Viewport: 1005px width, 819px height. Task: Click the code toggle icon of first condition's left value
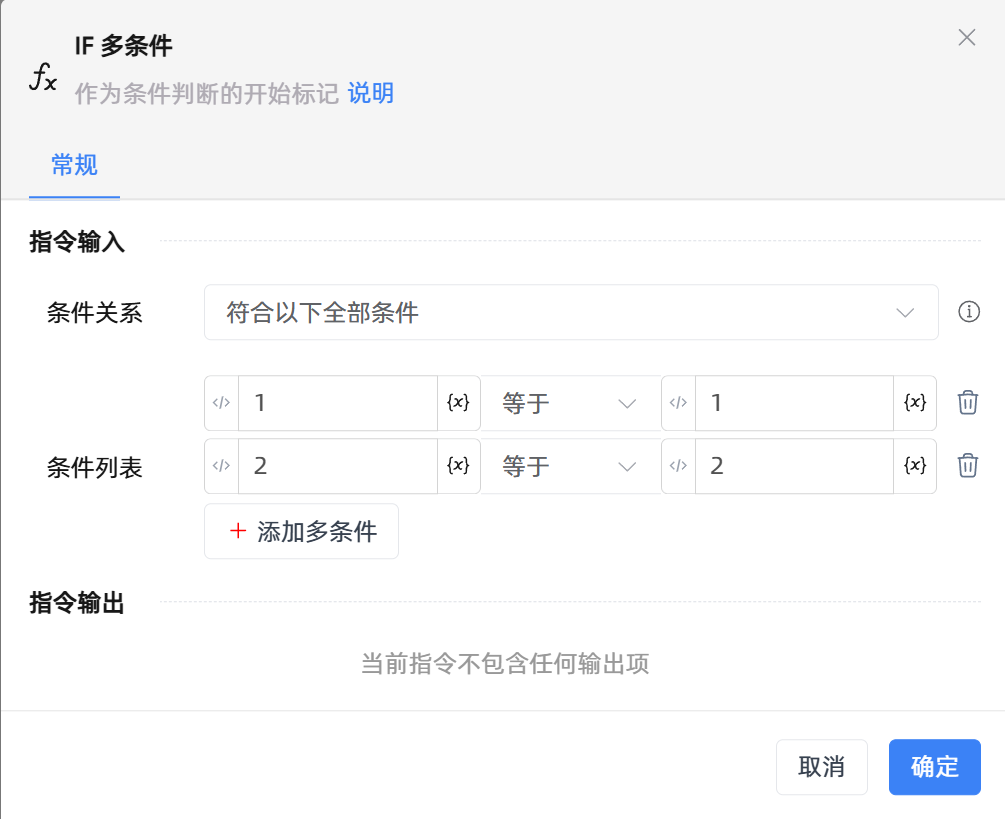(222, 403)
